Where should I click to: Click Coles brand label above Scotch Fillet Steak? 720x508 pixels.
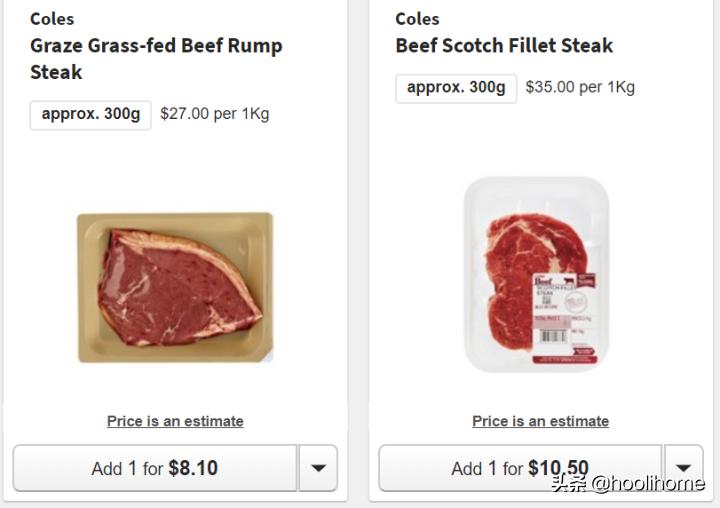[417, 18]
